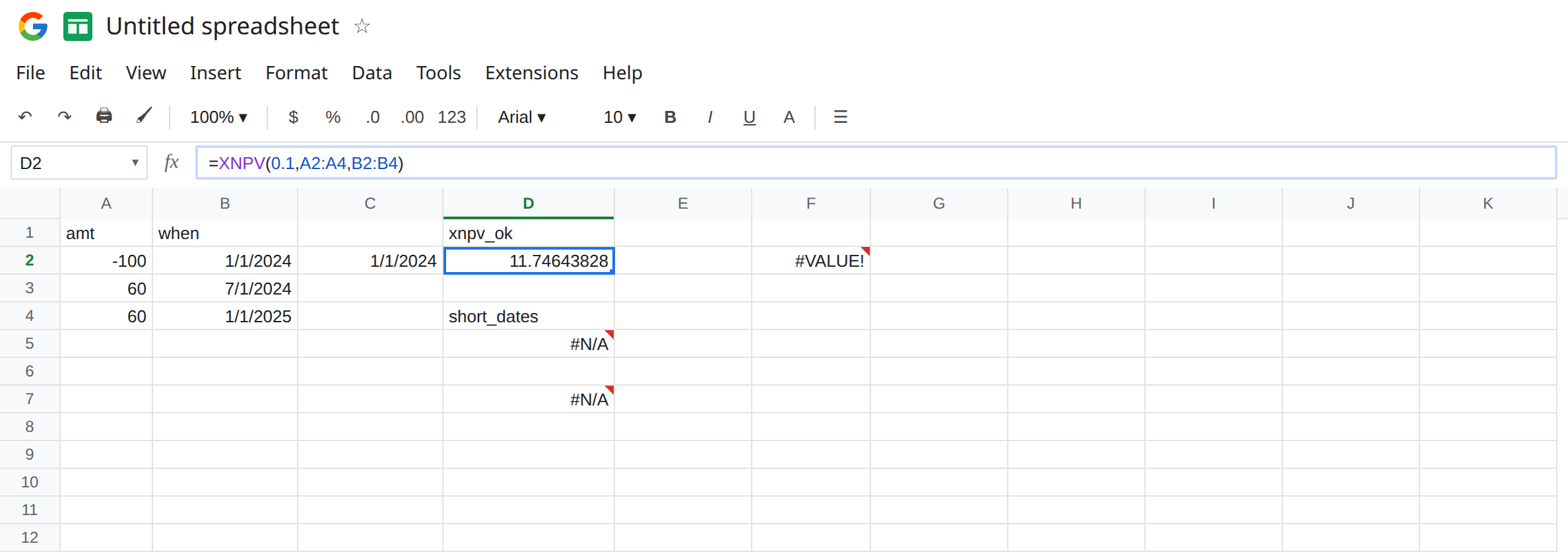Open the text color A tool

[x=789, y=117]
